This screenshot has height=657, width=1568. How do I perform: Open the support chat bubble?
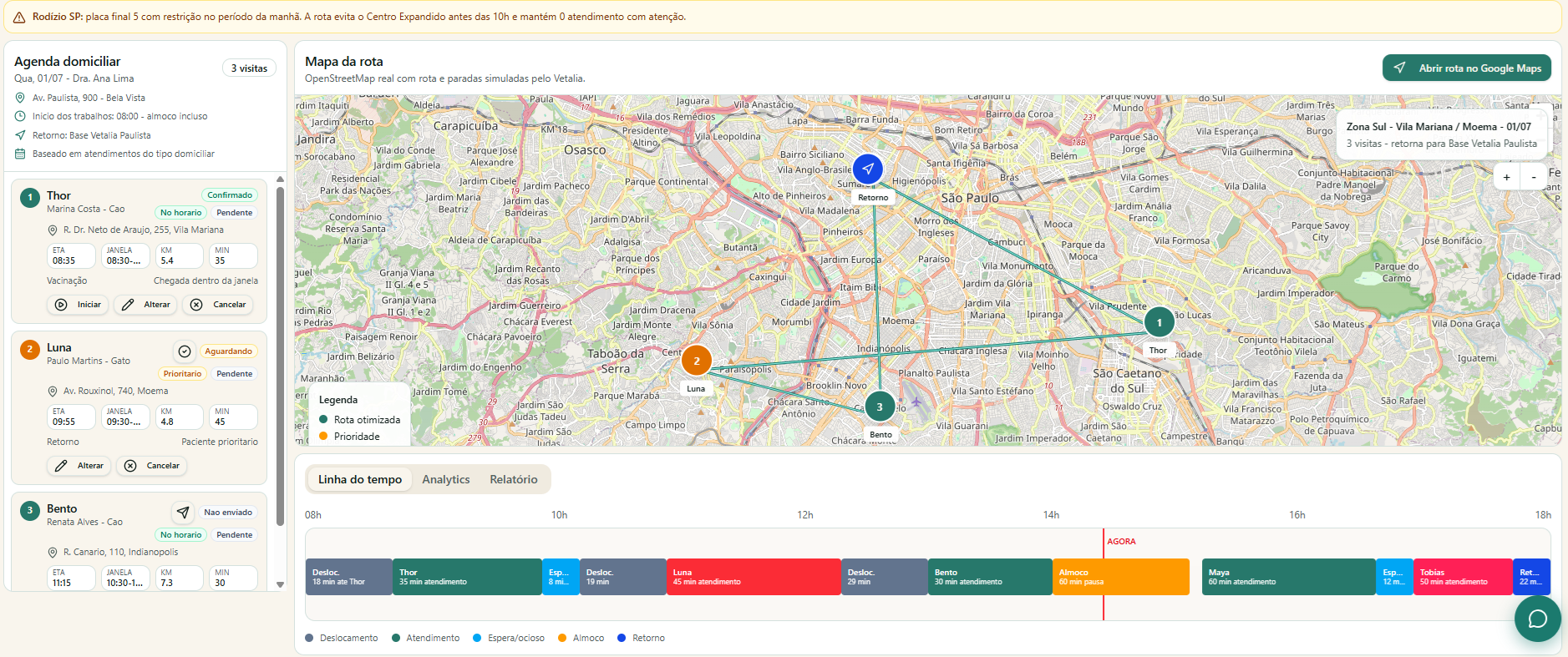coord(1537,619)
